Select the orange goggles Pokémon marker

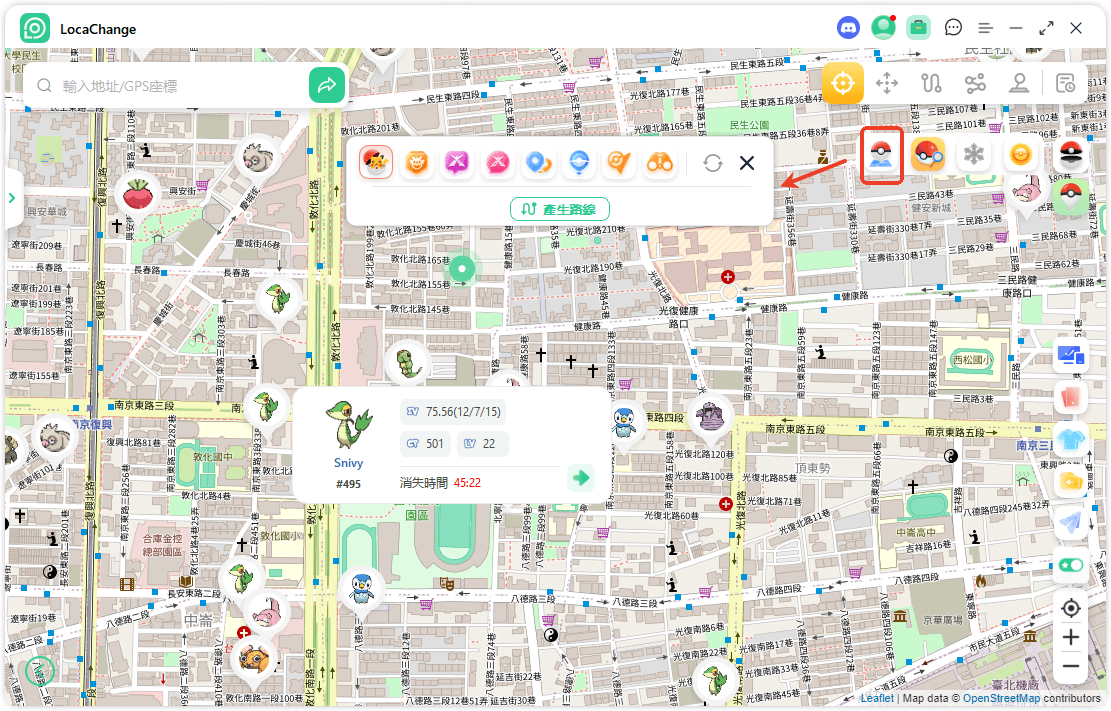click(254, 659)
